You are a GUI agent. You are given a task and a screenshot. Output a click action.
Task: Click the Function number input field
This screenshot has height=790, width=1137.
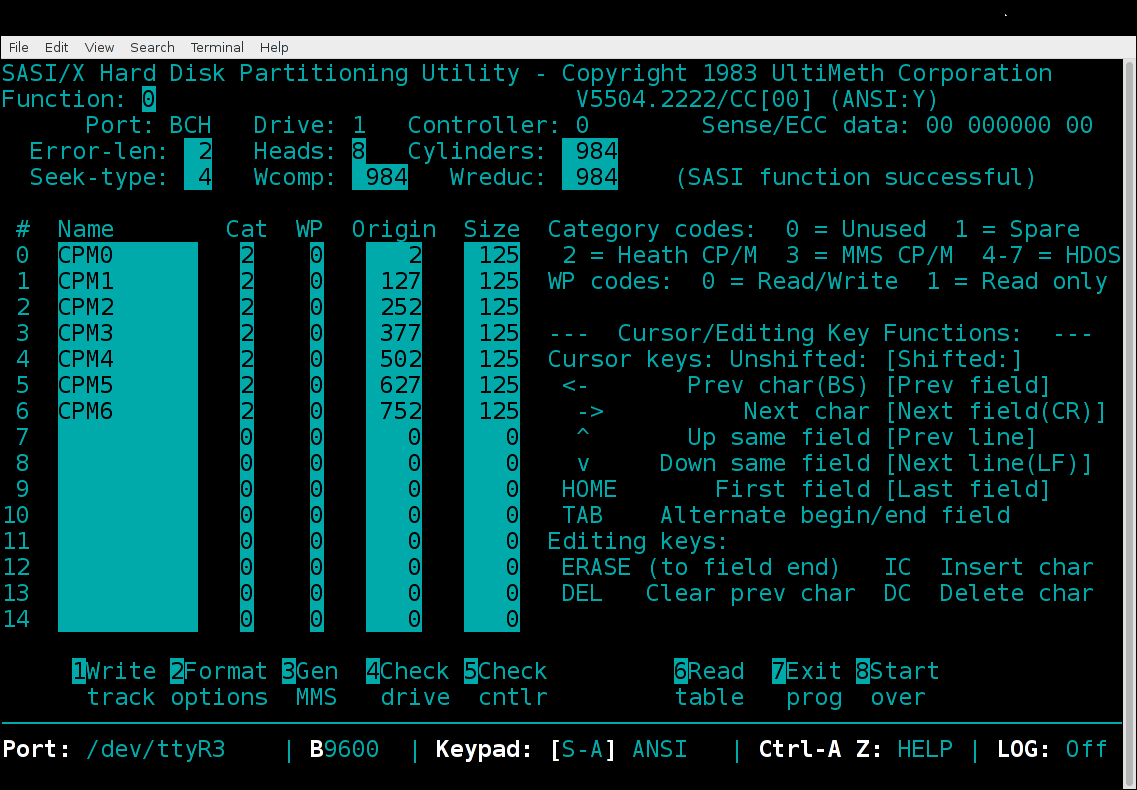click(148, 99)
